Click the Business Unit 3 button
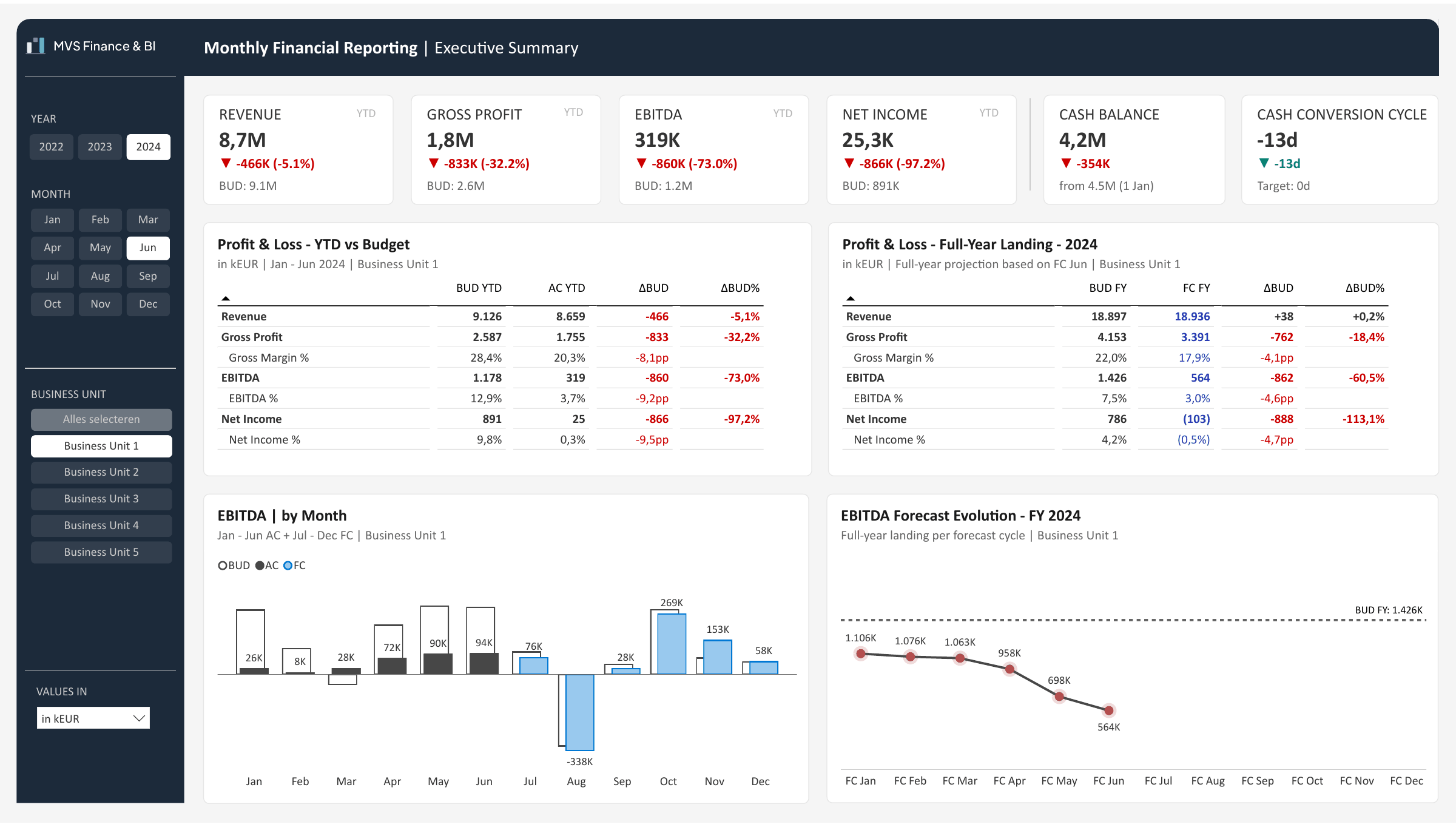This screenshot has width=1456, height=827. coord(101,499)
